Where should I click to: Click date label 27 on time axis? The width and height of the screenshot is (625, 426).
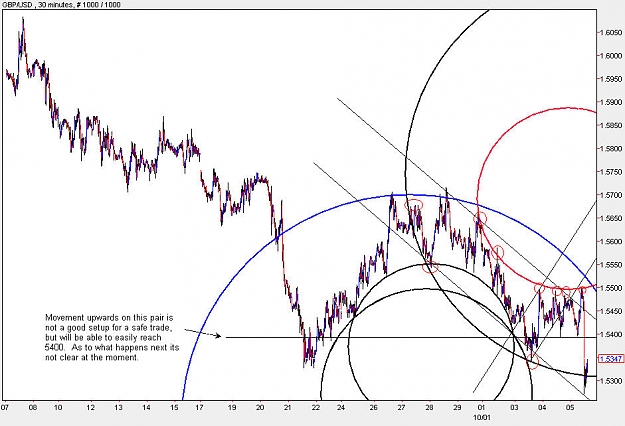pyautogui.click(x=401, y=408)
